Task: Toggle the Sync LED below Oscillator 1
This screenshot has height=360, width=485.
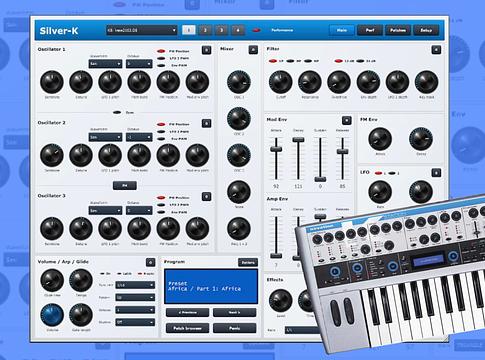Action: coord(117,113)
